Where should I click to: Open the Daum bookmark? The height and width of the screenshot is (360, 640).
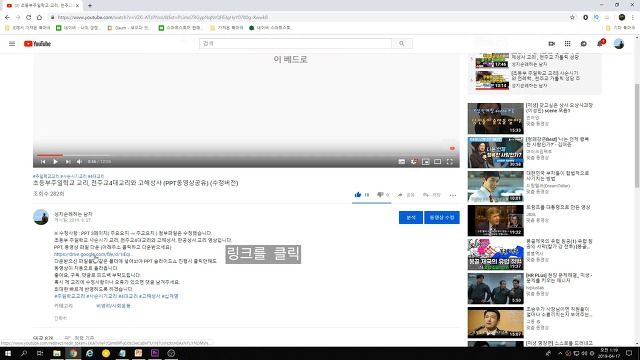point(129,28)
